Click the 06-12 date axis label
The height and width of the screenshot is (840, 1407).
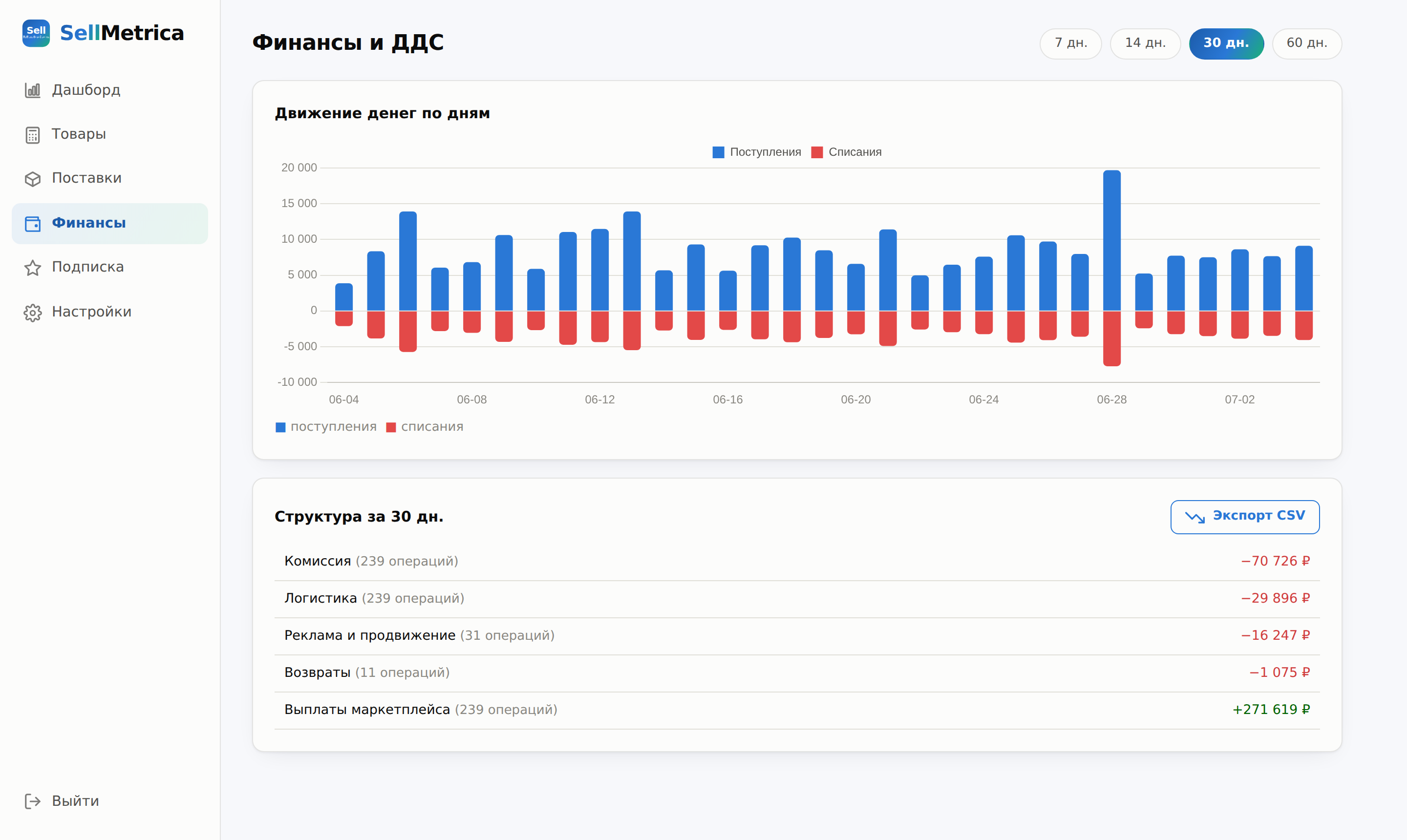[599, 399]
